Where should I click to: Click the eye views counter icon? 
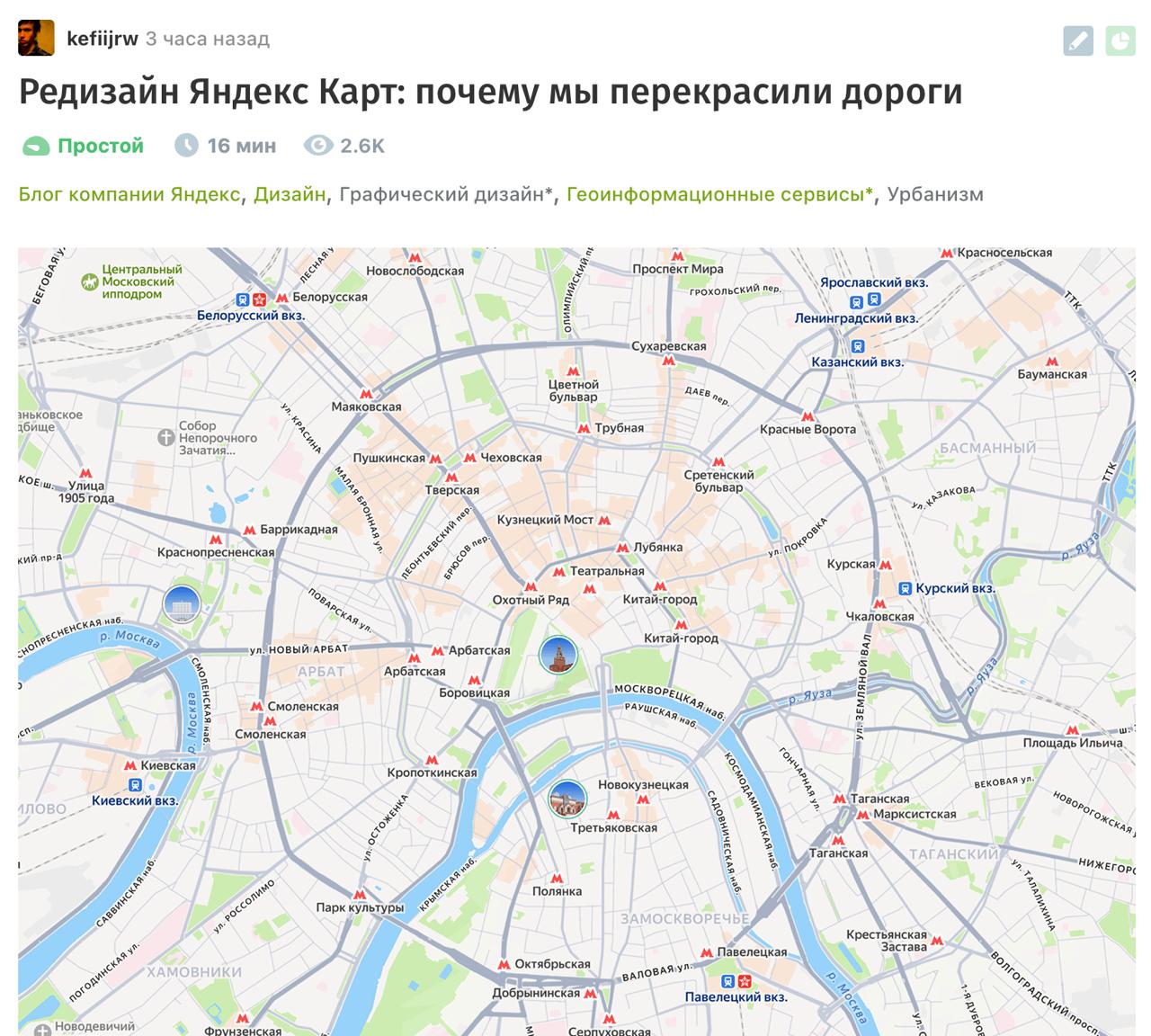pyautogui.click(x=318, y=145)
